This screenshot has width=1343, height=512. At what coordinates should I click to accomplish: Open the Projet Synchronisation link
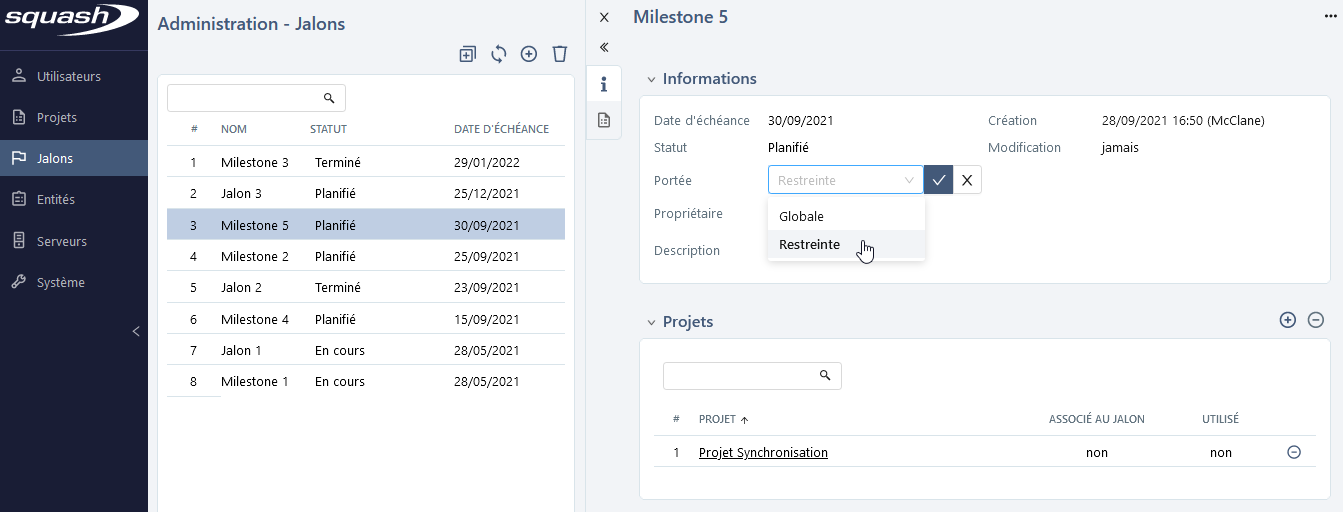point(763,453)
